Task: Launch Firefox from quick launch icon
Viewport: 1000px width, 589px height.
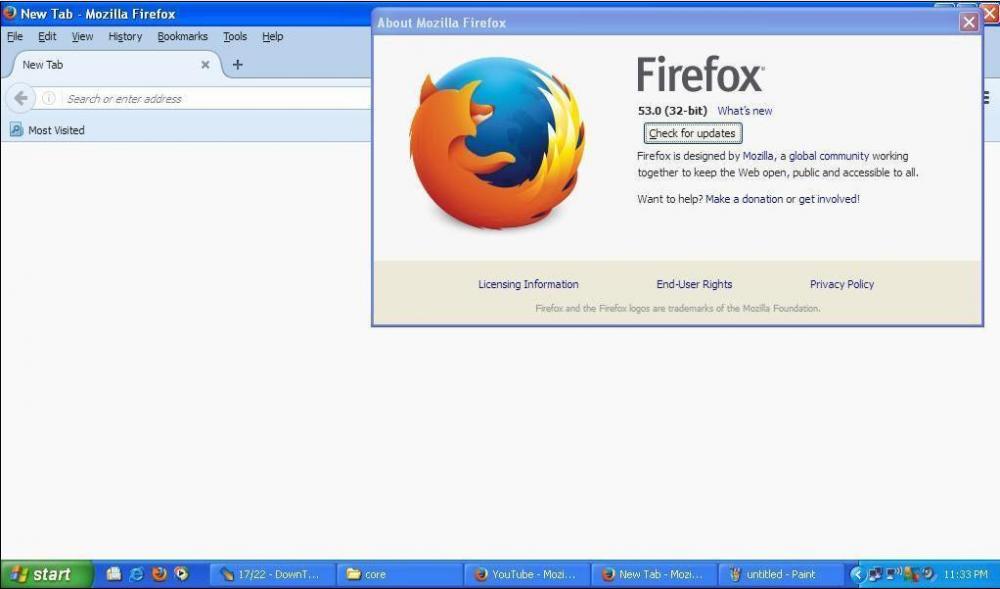Action: click(x=159, y=574)
